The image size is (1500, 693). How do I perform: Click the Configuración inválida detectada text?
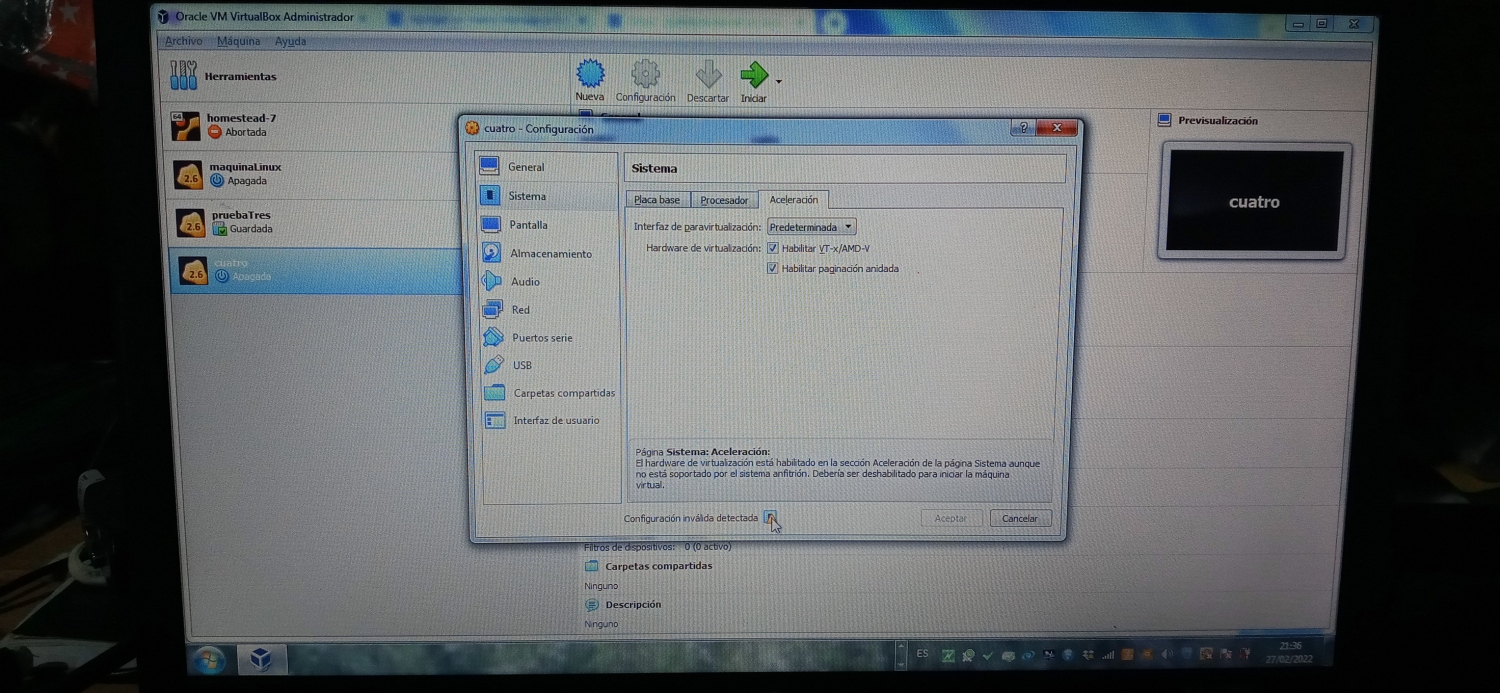point(691,518)
